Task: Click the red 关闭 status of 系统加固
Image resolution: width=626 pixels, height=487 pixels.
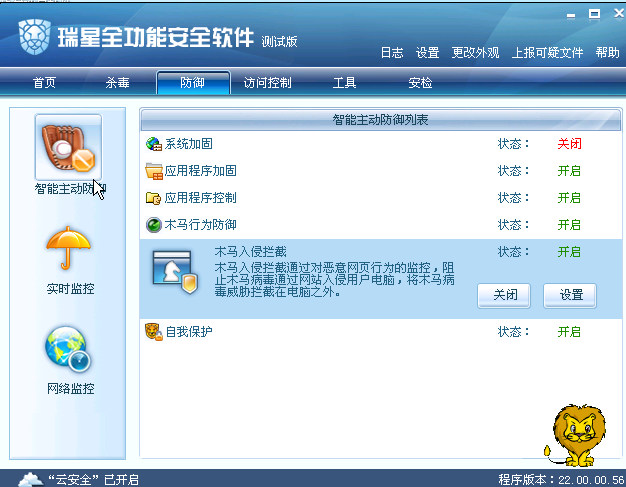Action: 569,144
